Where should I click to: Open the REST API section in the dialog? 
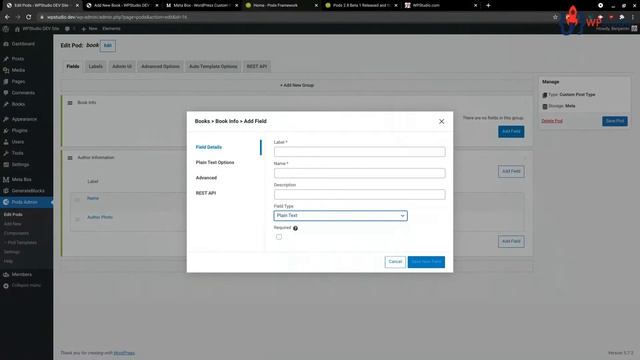(206, 193)
